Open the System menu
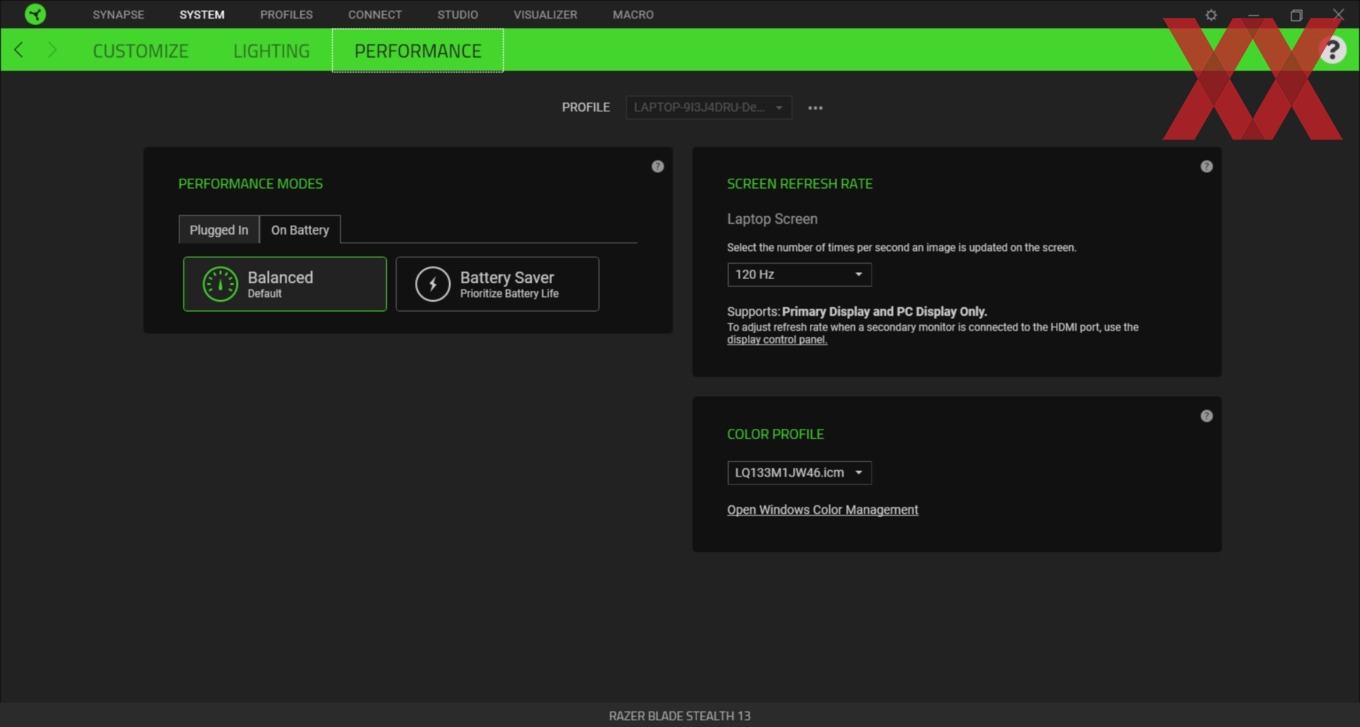This screenshot has height=727, width=1360. point(202,15)
